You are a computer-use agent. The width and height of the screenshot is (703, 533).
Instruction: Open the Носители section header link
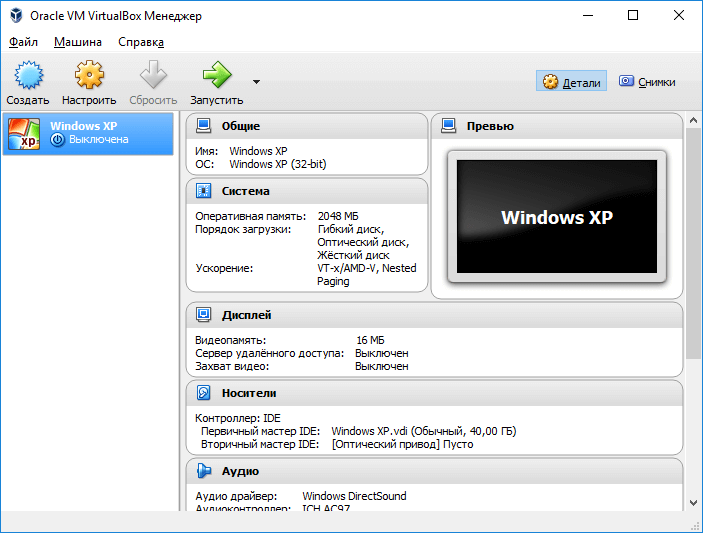click(249, 393)
